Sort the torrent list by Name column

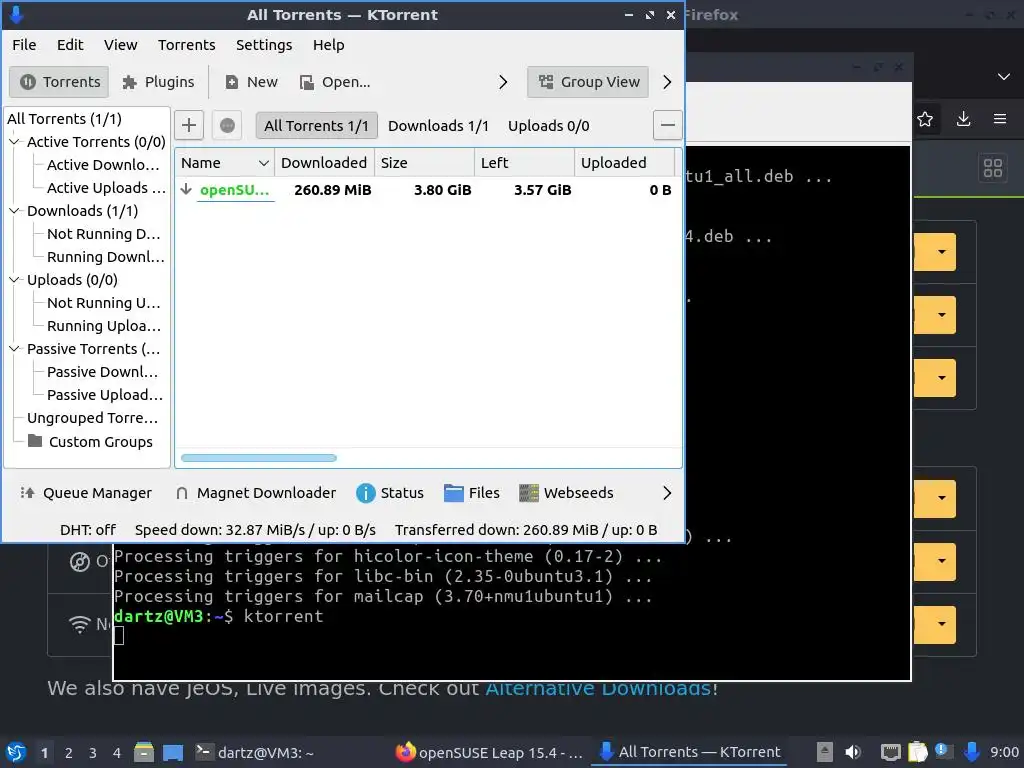click(x=225, y=163)
